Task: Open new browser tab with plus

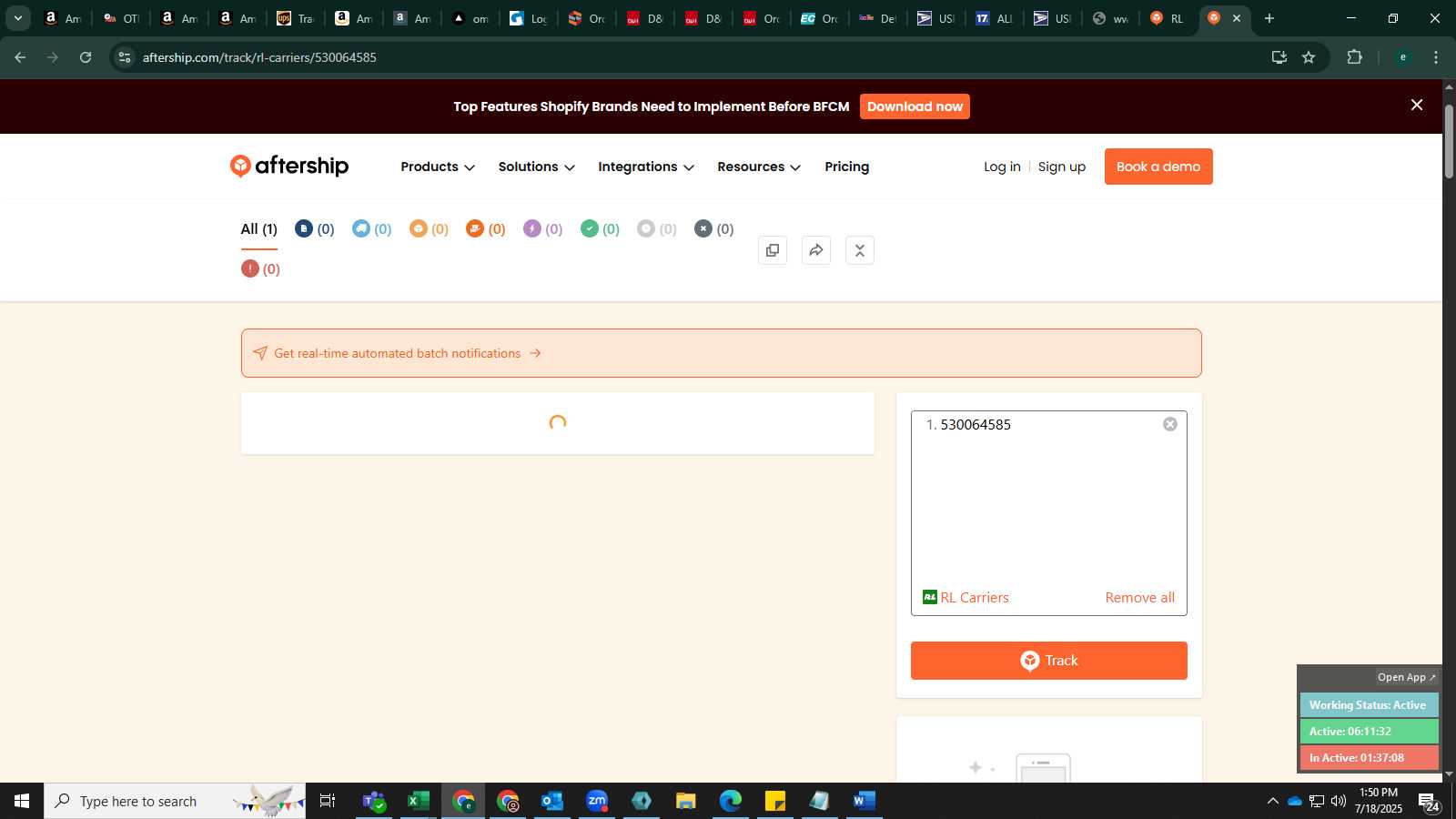Action: (1269, 18)
